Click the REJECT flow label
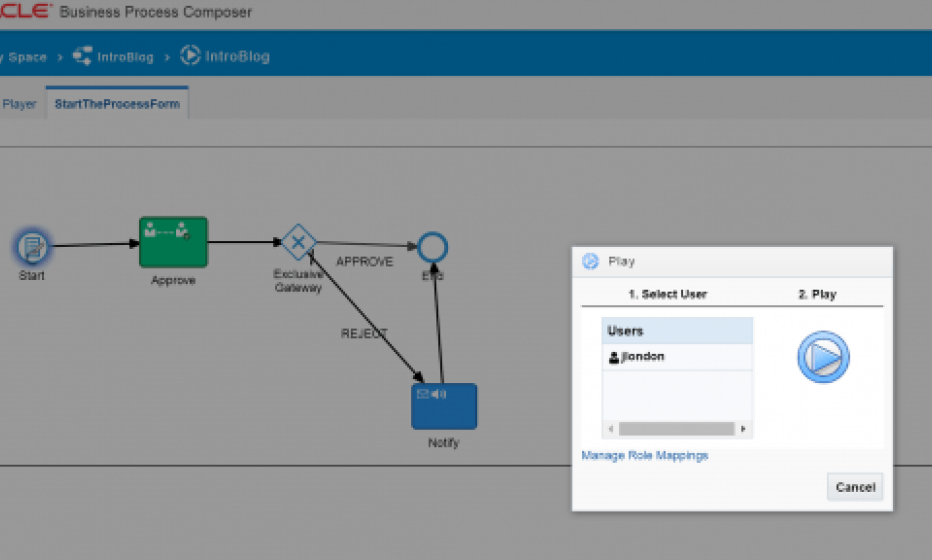 point(364,334)
